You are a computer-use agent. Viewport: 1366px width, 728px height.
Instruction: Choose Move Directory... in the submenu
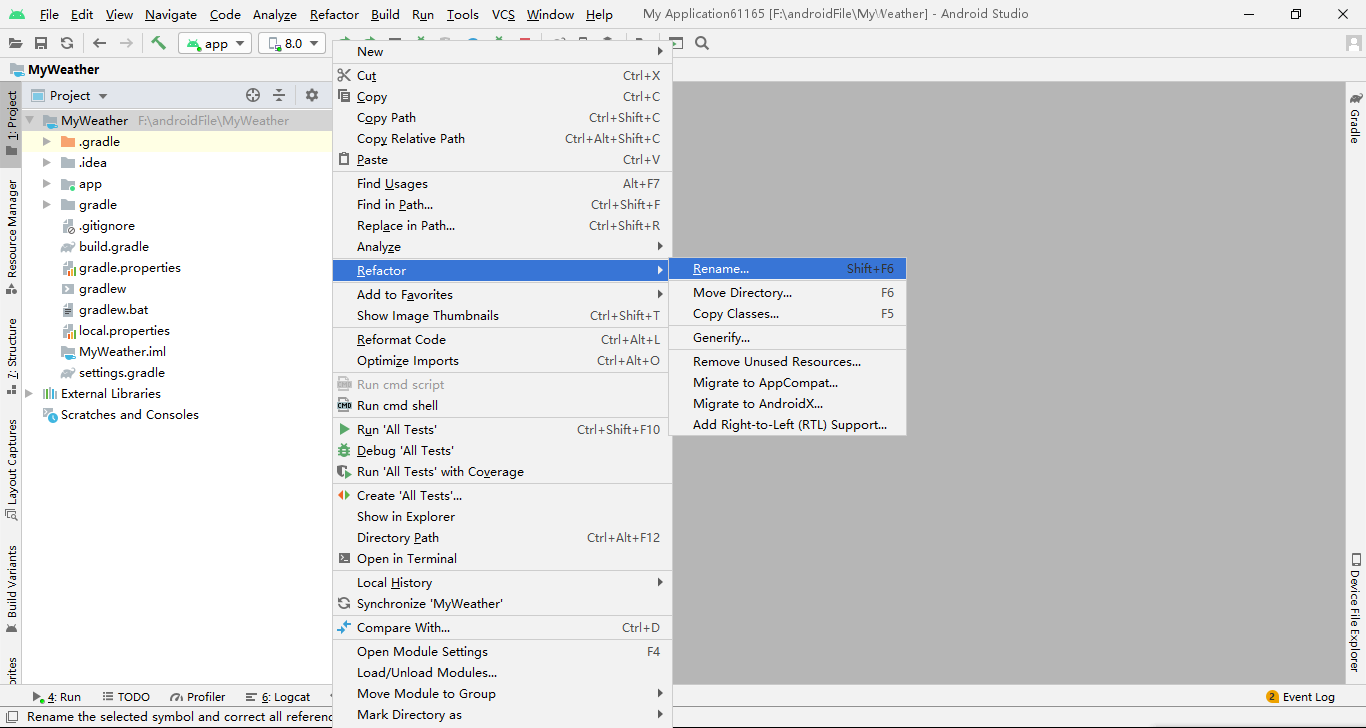click(788, 293)
